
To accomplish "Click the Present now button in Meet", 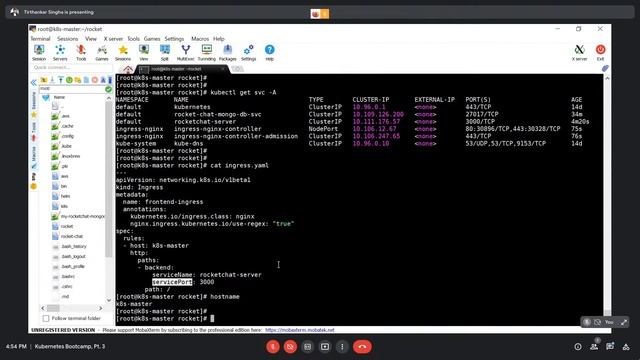I will (x=325, y=347).
